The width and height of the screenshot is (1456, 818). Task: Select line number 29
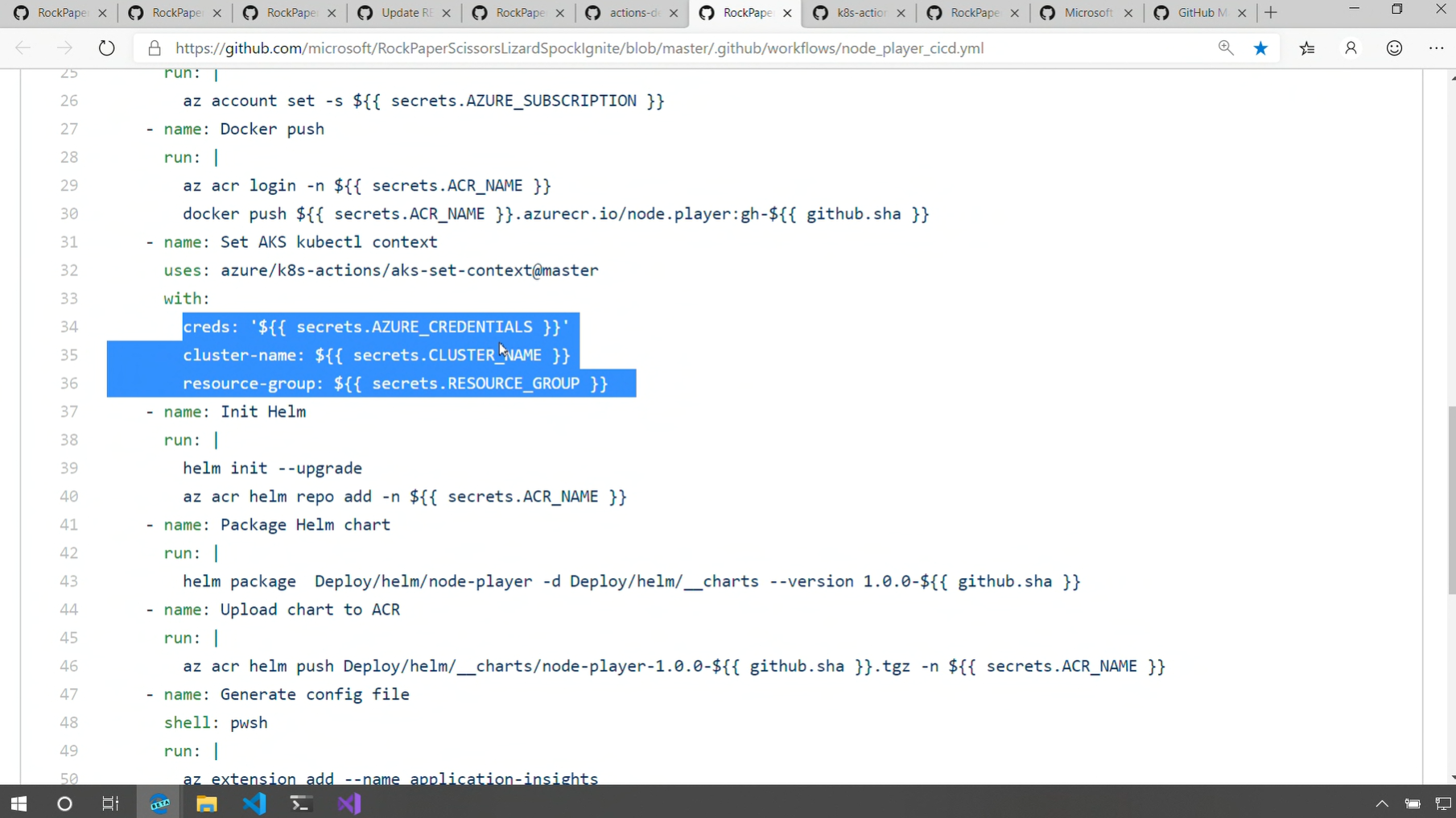tap(69, 185)
